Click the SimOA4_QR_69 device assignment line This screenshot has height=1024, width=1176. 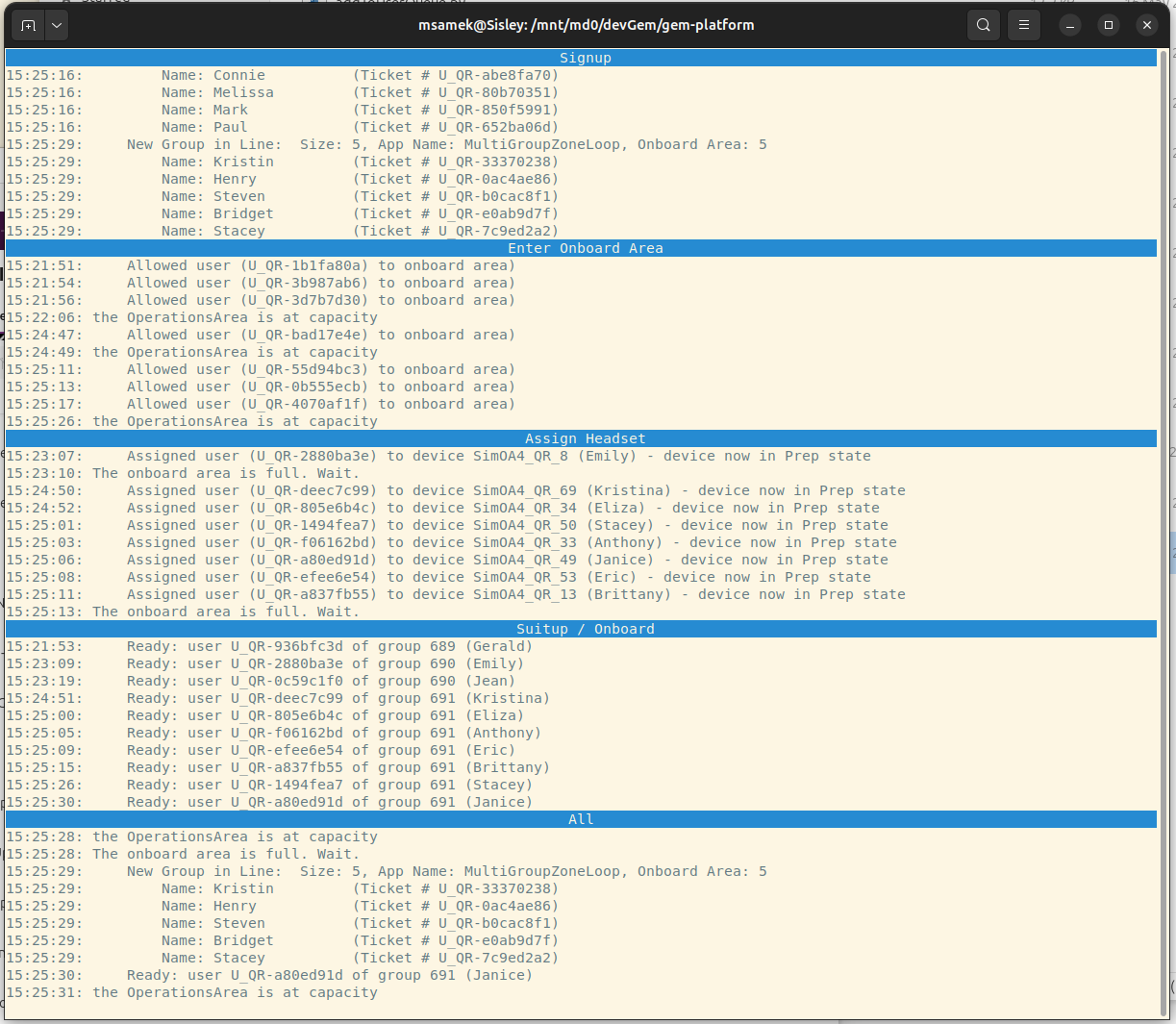[481, 490]
